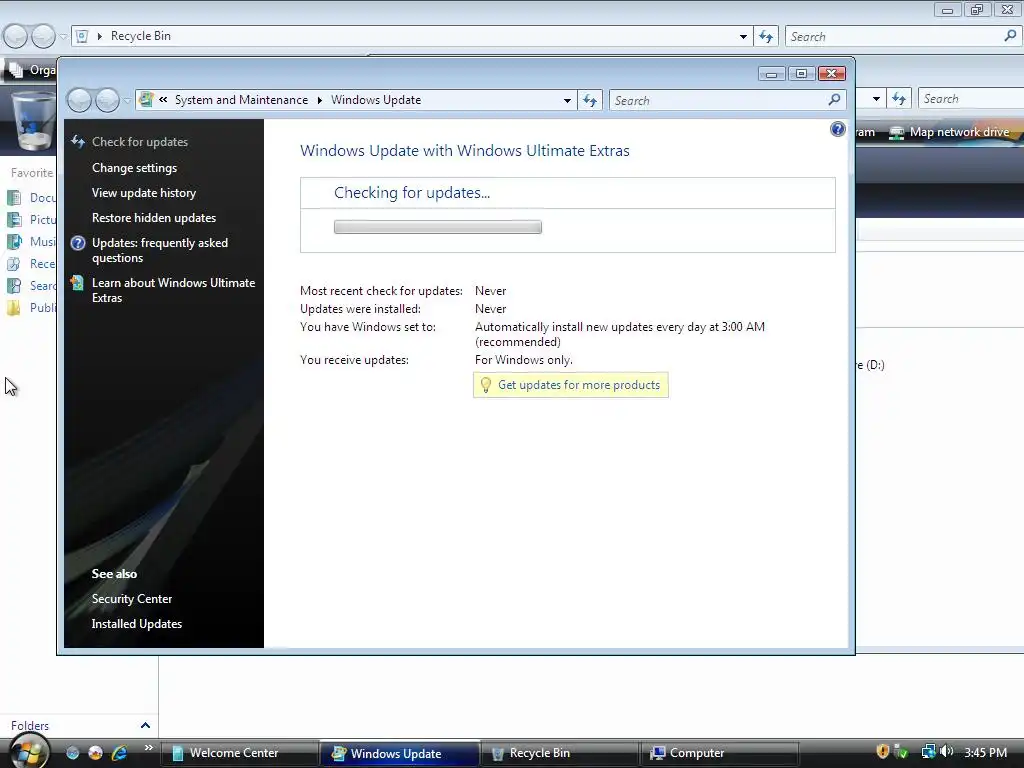Select Windows Update in the breadcrumb
The width and height of the screenshot is (1024, 768).
376,100
